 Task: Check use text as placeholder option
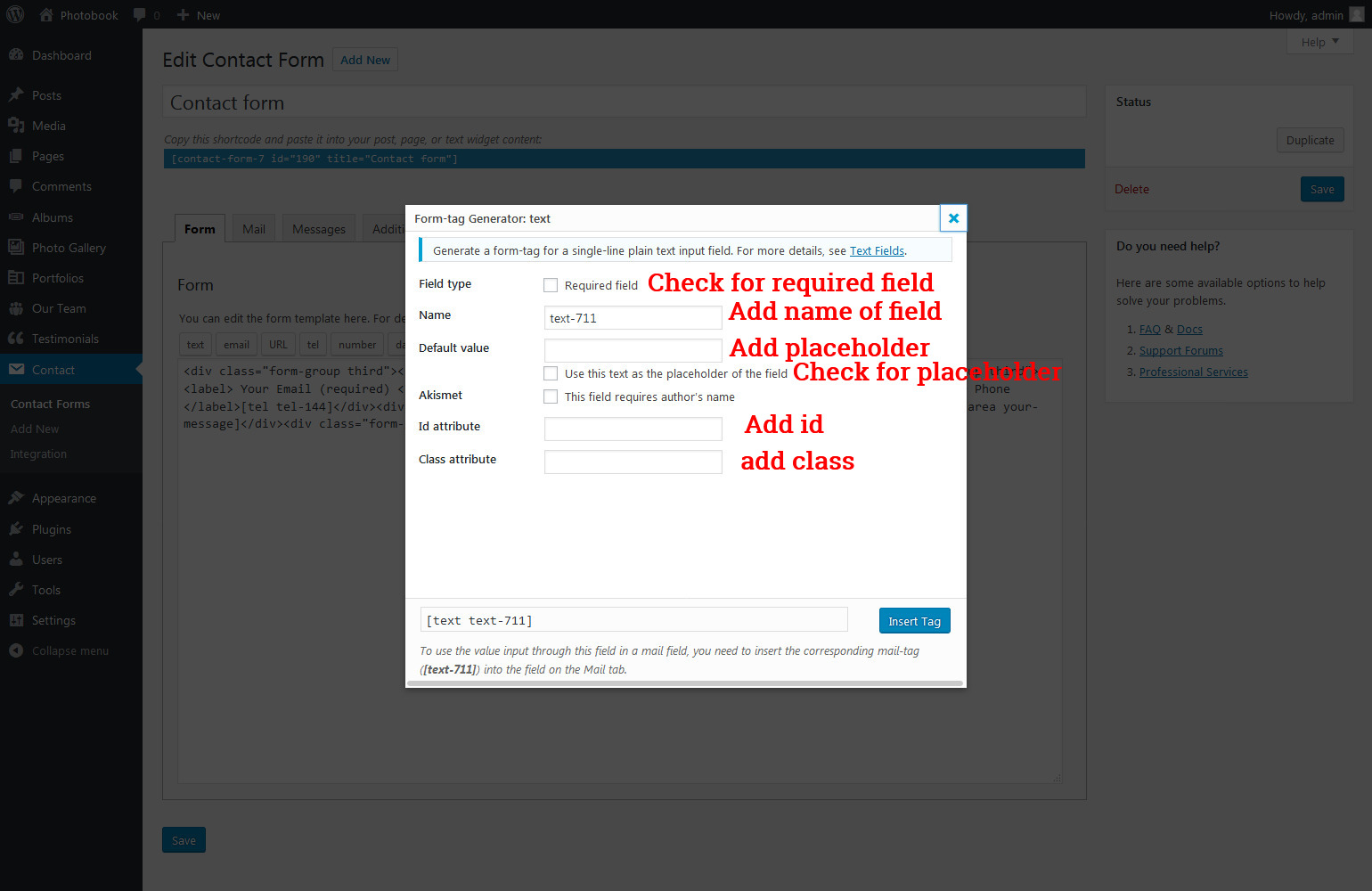pos(551,373)
